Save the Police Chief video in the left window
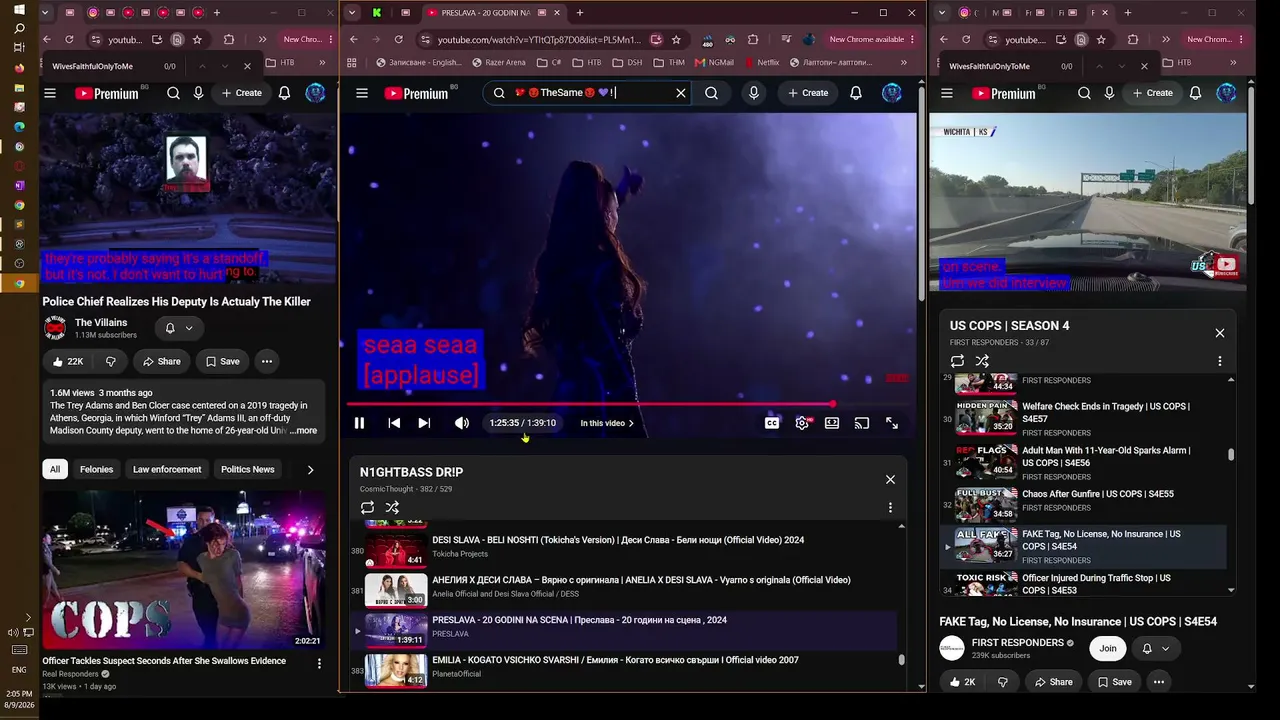 click(x=222, y=361)
